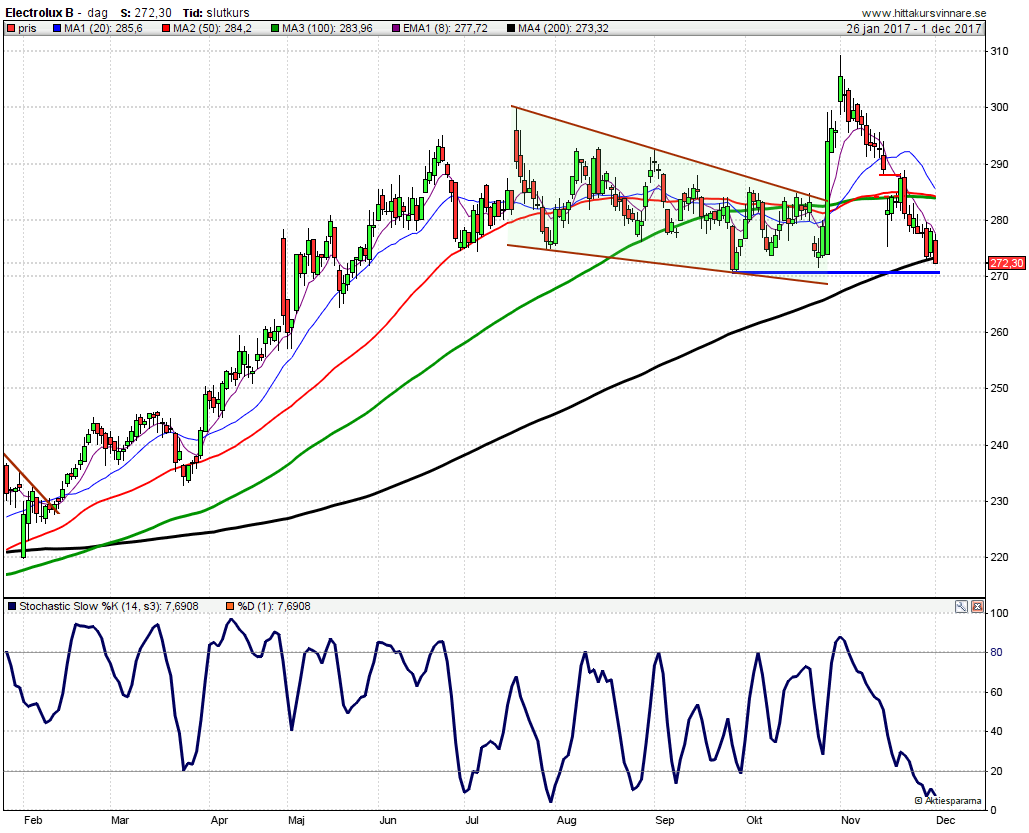Click the 230 price axis label
The height and width of the screenshot is (833, 1029).
[x=999, y=502]
